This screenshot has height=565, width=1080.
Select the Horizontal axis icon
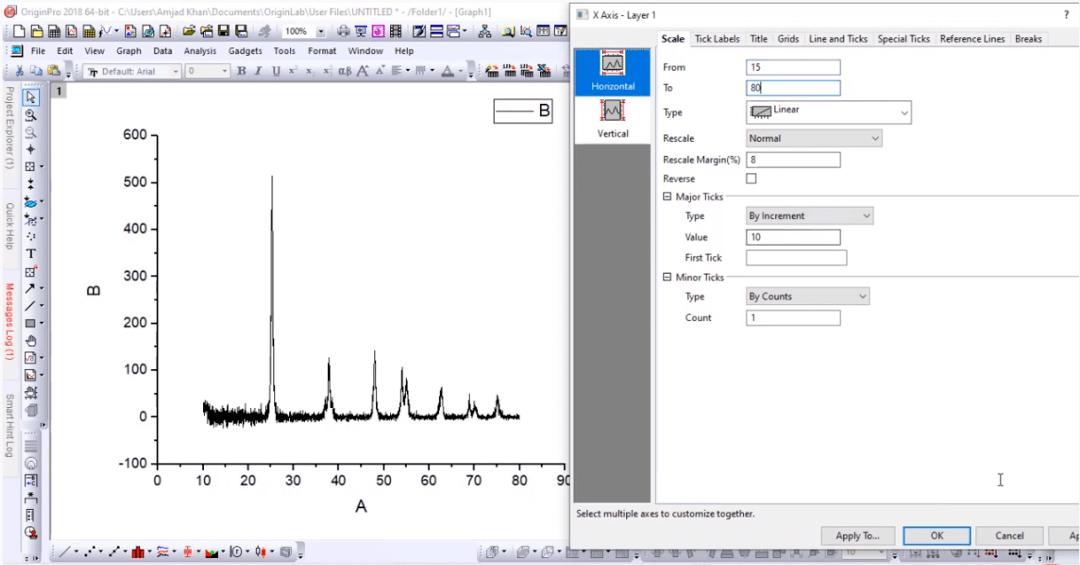[613, 70]
